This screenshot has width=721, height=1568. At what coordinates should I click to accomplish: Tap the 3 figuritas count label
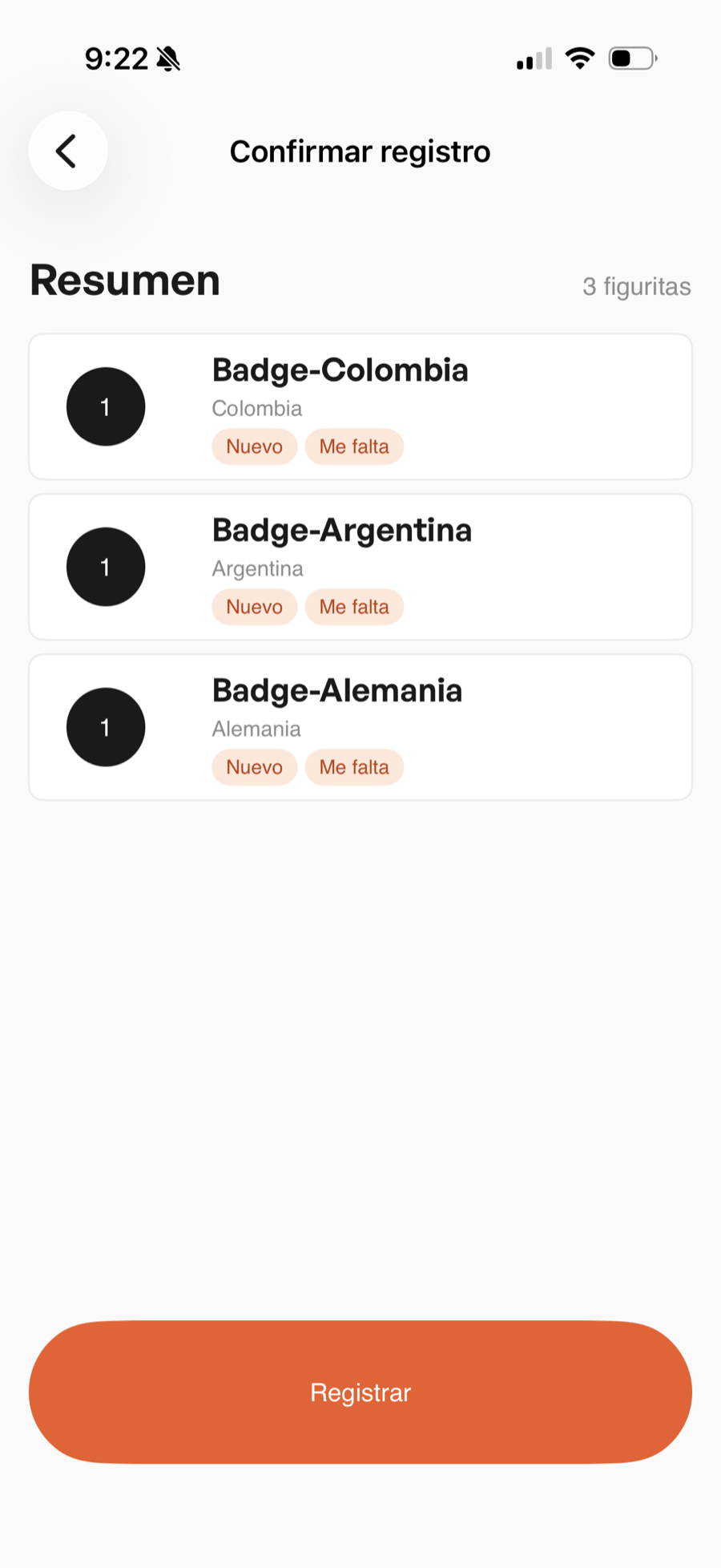(636, 286)
